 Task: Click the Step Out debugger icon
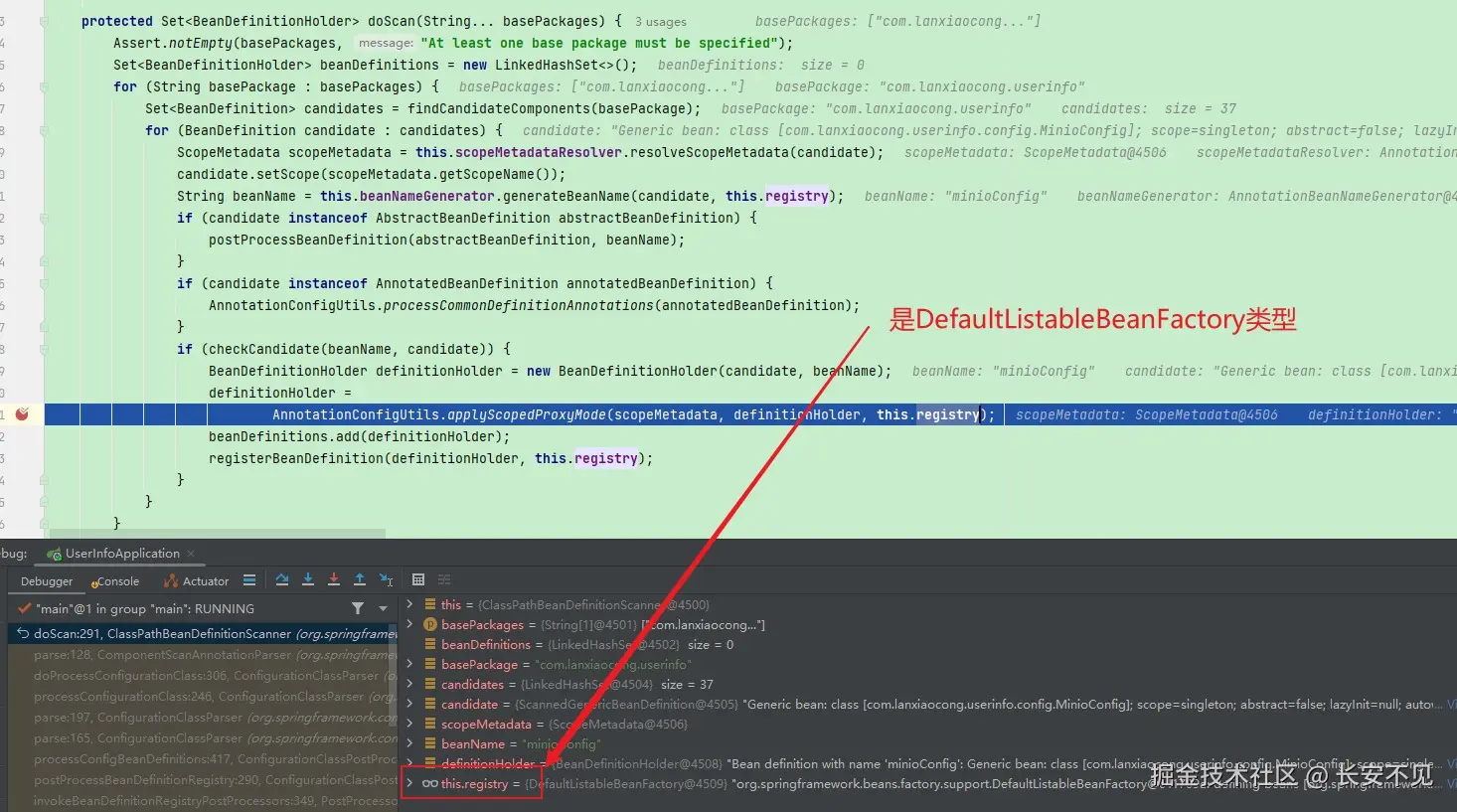[x=360, y=579]
